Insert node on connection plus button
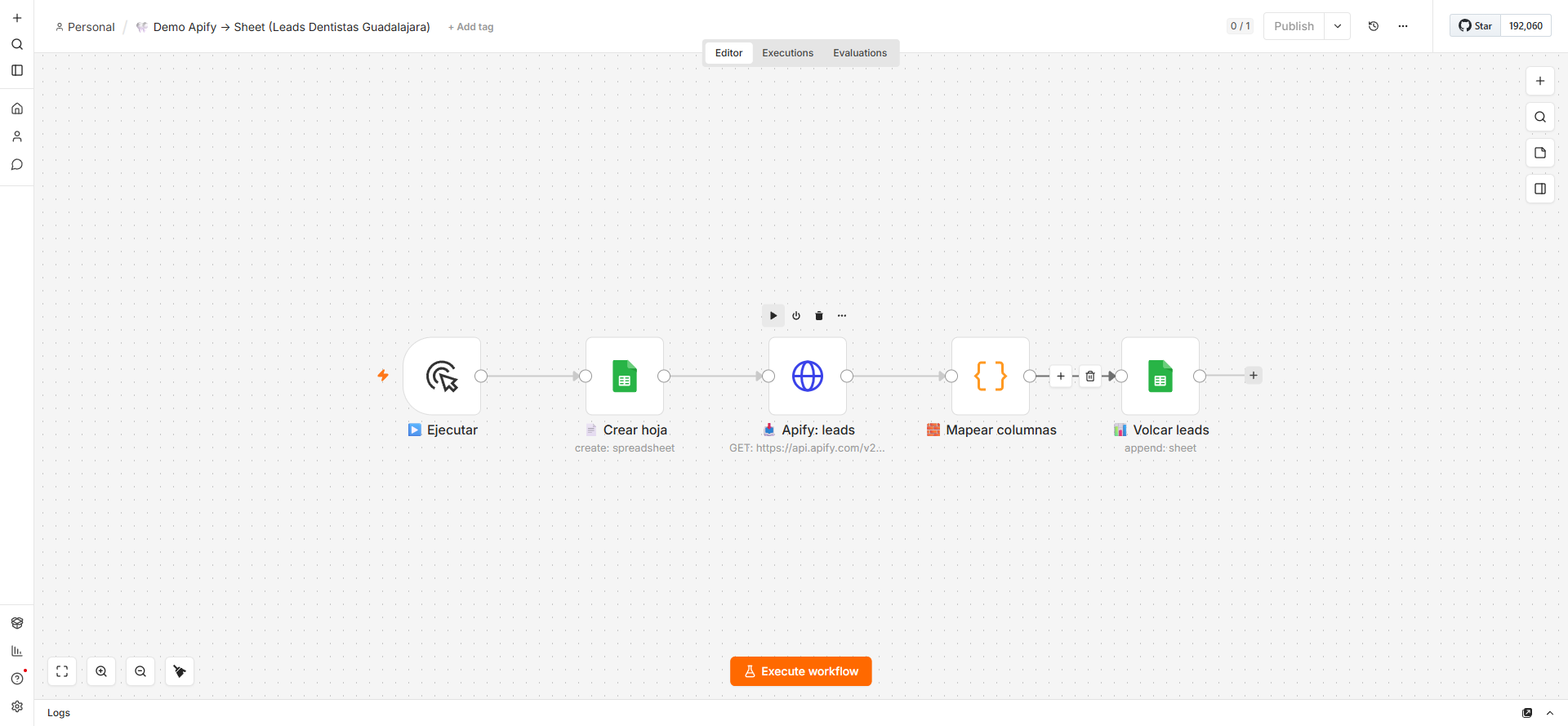The image size is (1568, 726). [1061, 376]
